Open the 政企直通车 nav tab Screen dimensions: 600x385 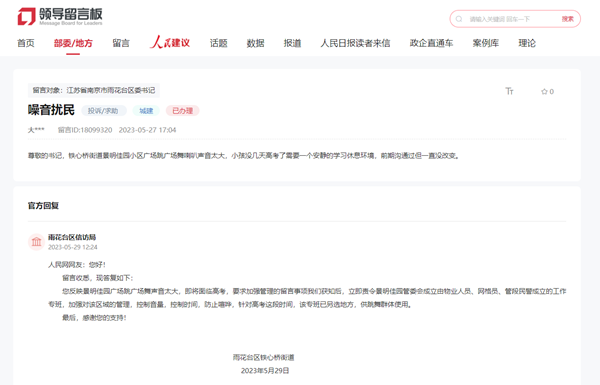(x=431, y=43)
